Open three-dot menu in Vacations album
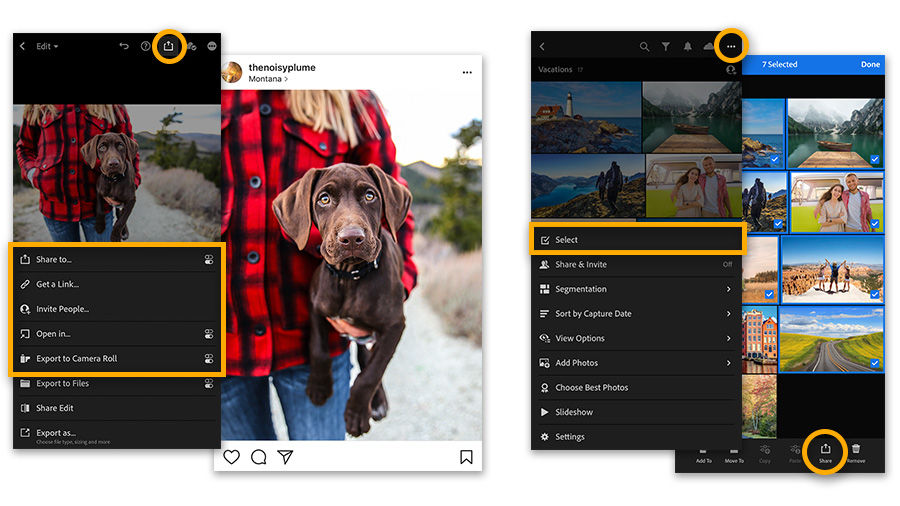 tap(731, 46)
